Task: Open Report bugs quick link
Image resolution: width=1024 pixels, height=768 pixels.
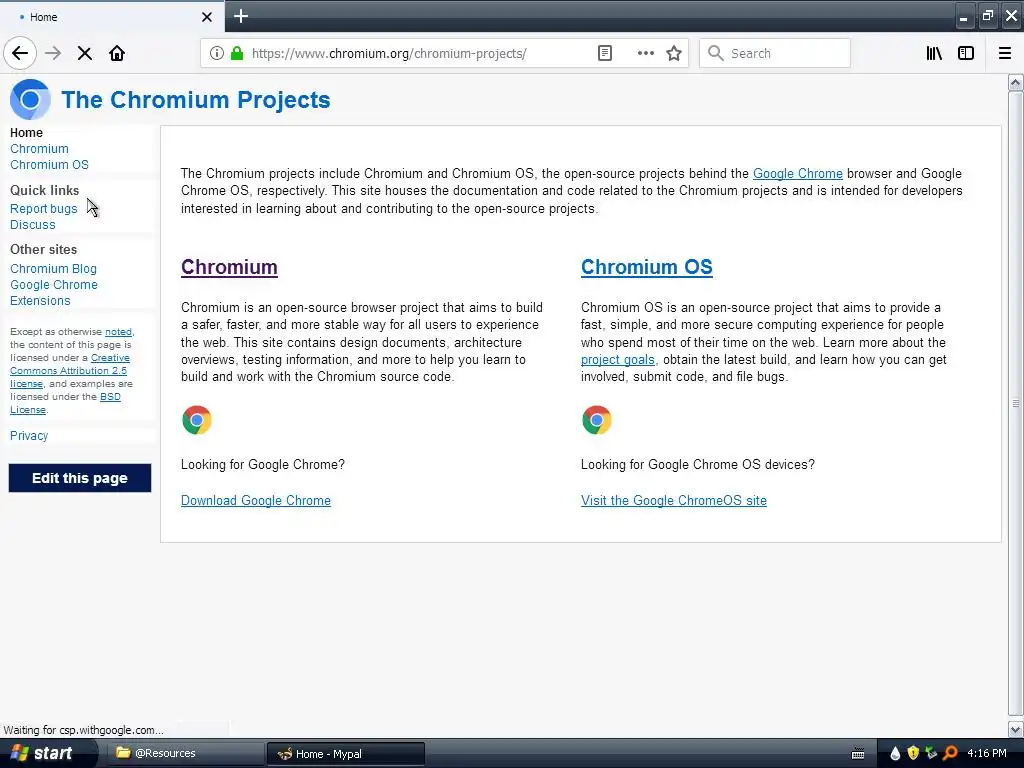Action: click(43, 209)
